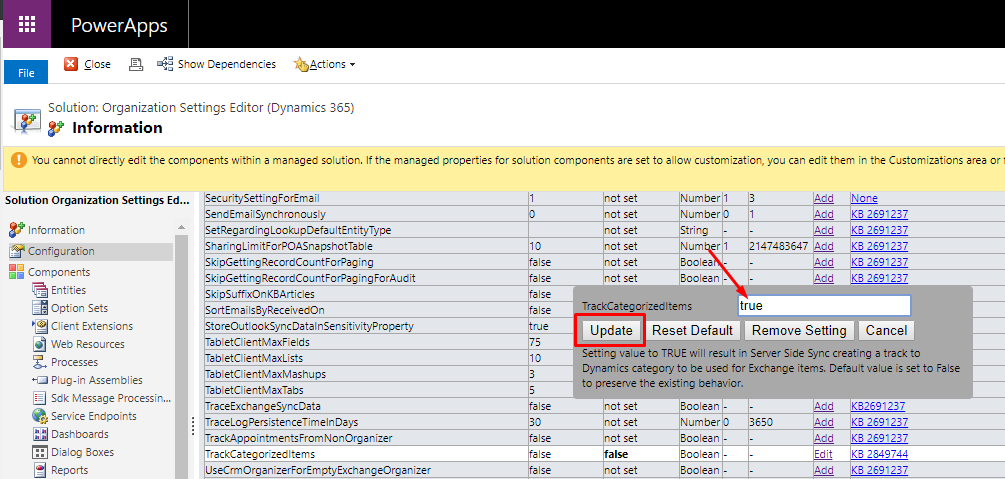Click the solution header icon
Viewport: 1005px width, 479px height.
pos(26,120)
